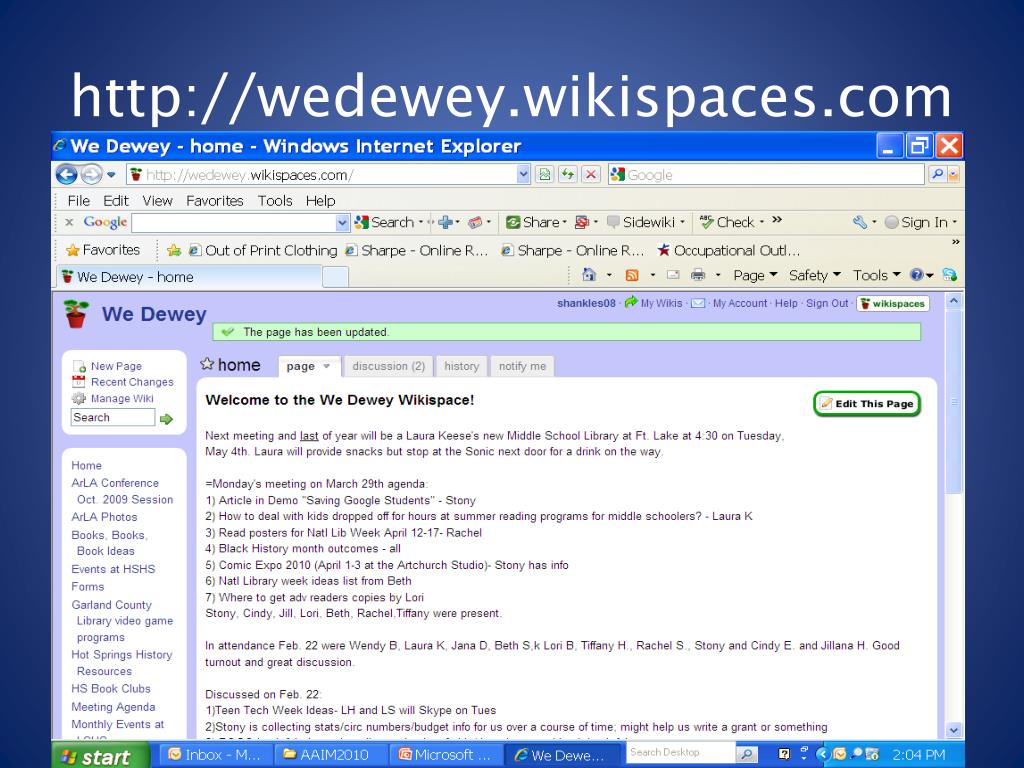This screenshot has width=1024, height=768.
Task: Click Manage Wiki in sidebar
Action: click(122, 398)
